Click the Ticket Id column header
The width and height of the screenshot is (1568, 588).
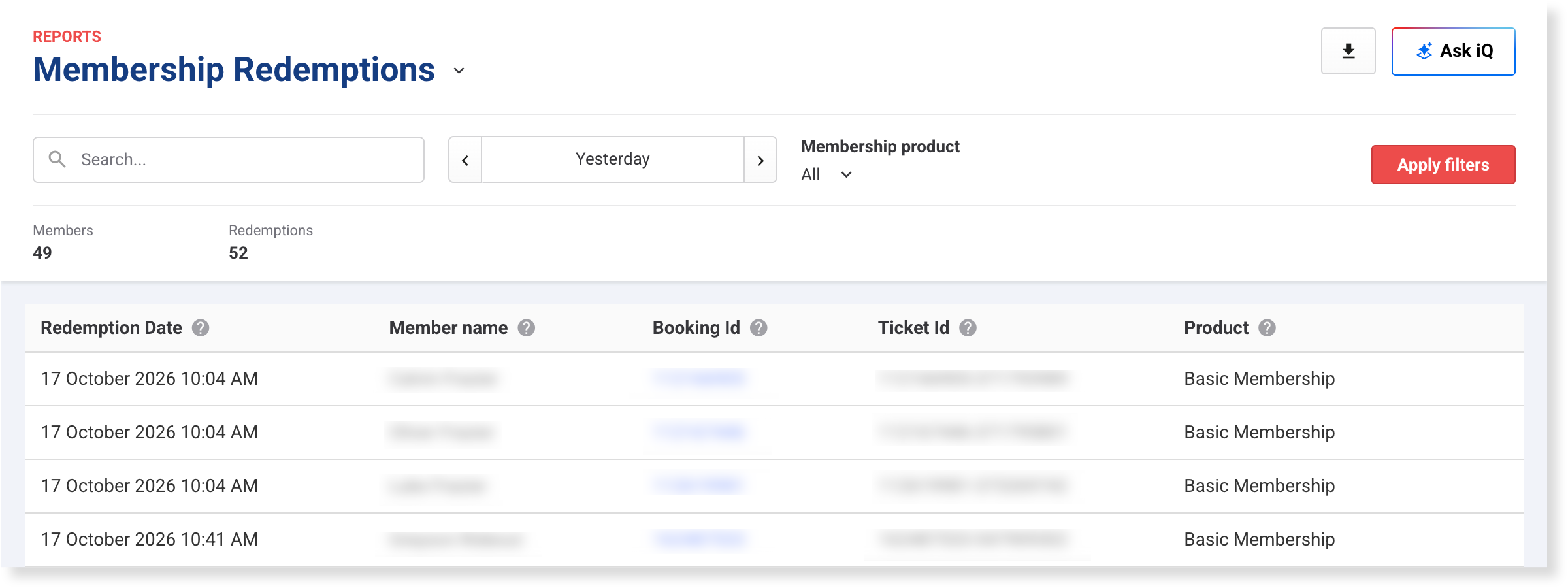coord(913,328)
